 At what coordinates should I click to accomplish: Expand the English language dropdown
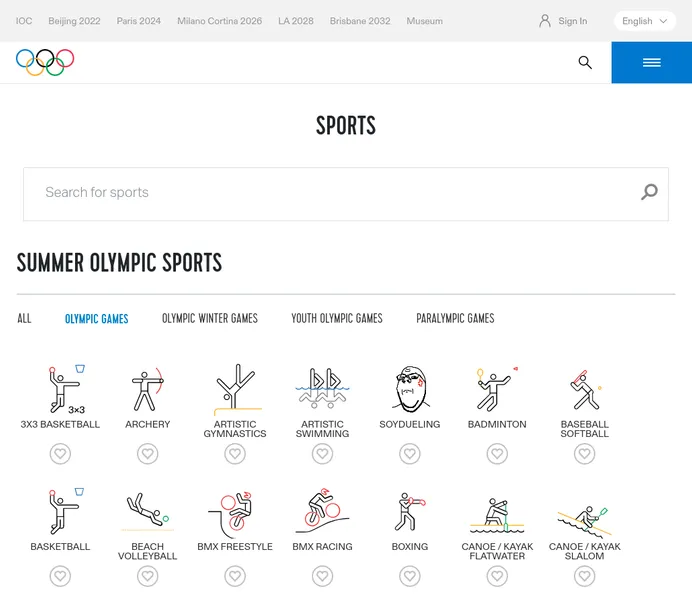coord(644,21)
